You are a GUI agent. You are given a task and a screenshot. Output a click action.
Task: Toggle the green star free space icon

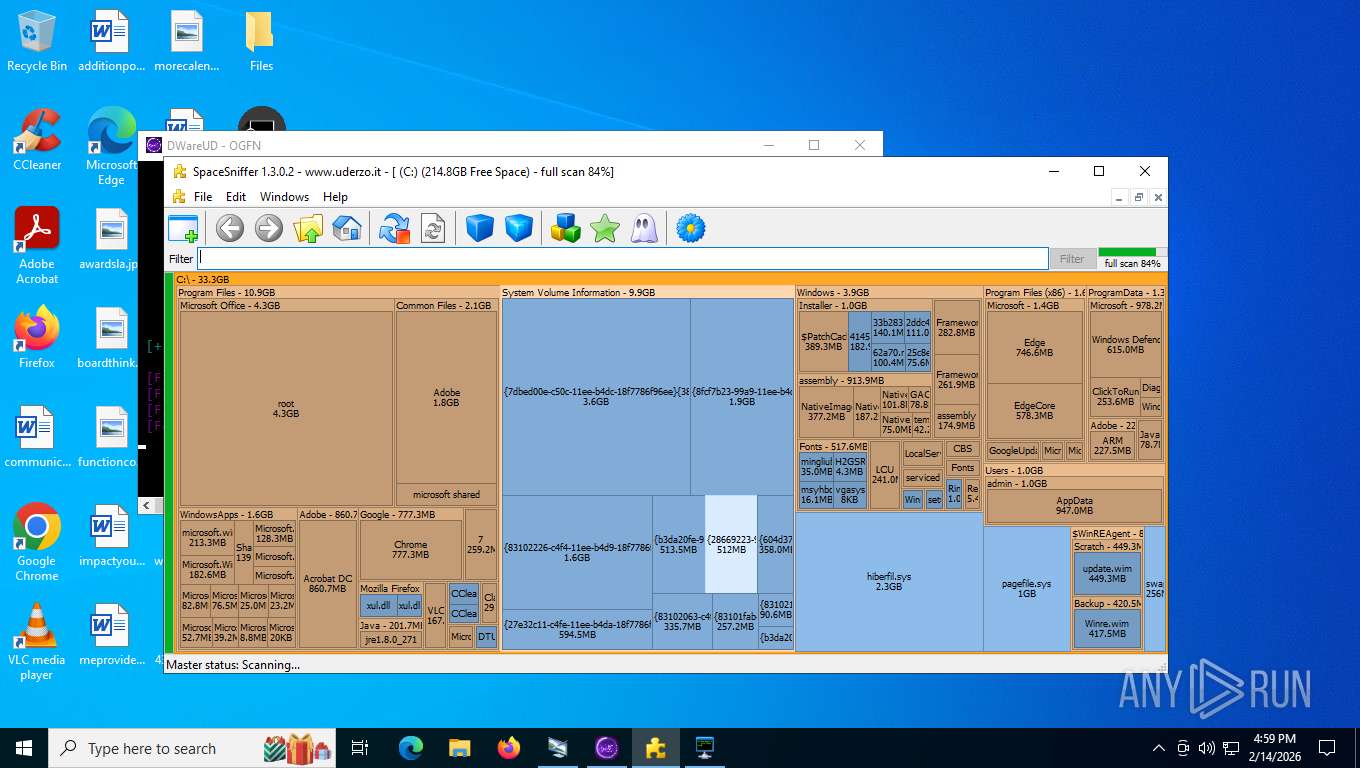605,229
